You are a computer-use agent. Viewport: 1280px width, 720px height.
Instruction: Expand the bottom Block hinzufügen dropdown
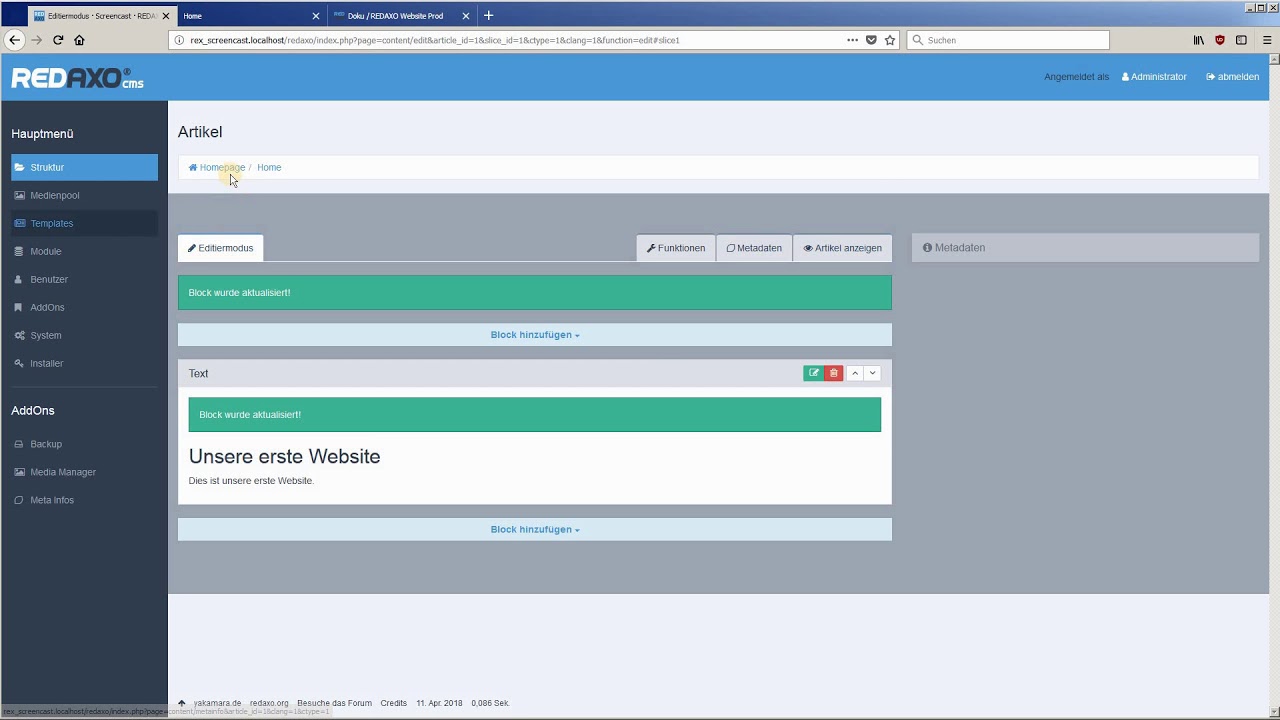[x=534, y=530]
